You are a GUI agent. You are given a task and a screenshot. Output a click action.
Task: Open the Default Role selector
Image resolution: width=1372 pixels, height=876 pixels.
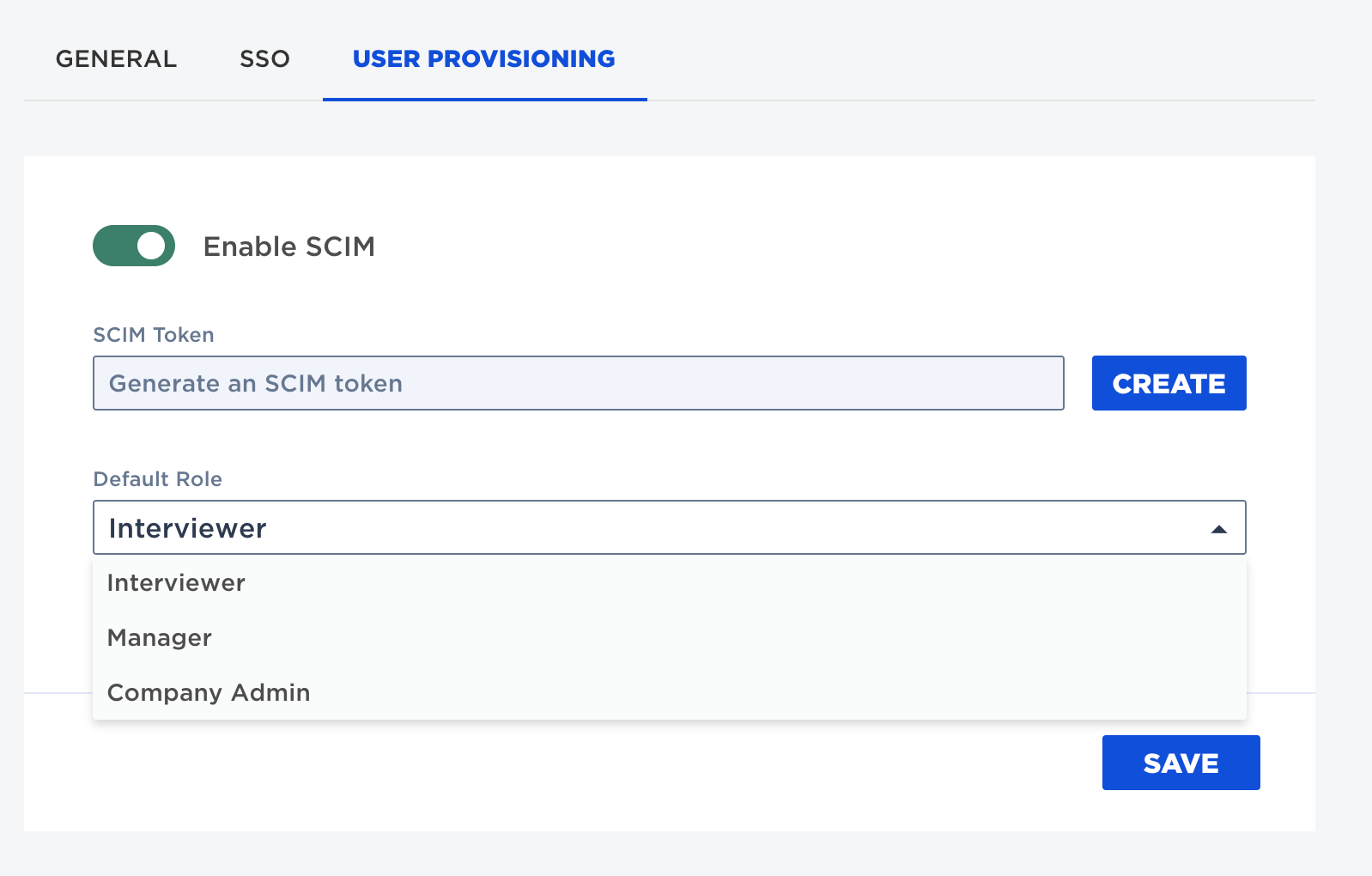[x=670, y=527]
